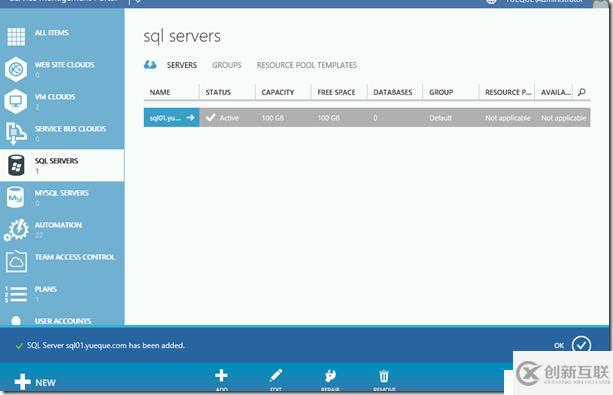This screenshot has height=395, width=613.
Task: Sort by Resource P... column header
Action: pos(508,92)
